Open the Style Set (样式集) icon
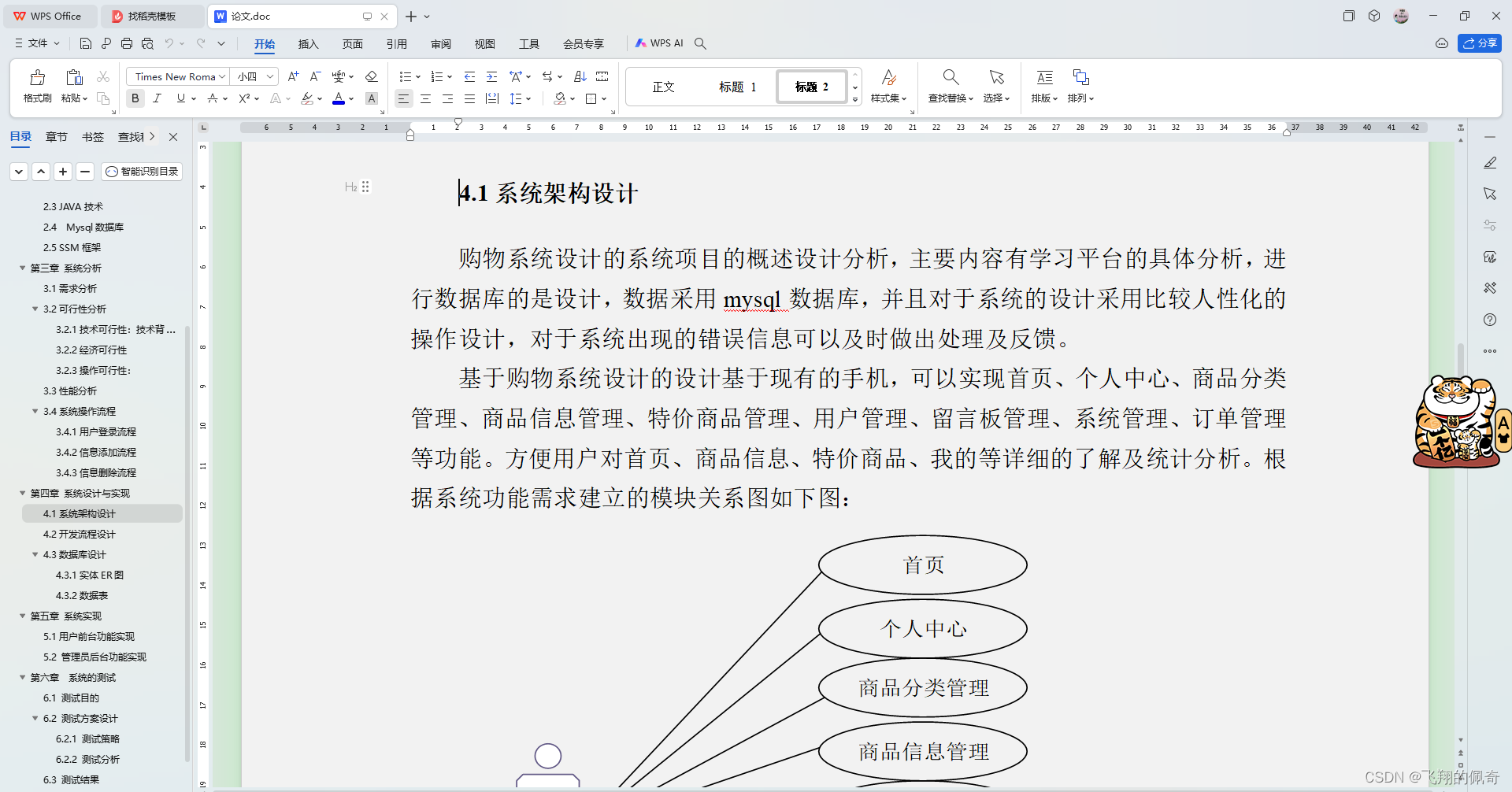1512x792 pixels. [x=888, y=77]
